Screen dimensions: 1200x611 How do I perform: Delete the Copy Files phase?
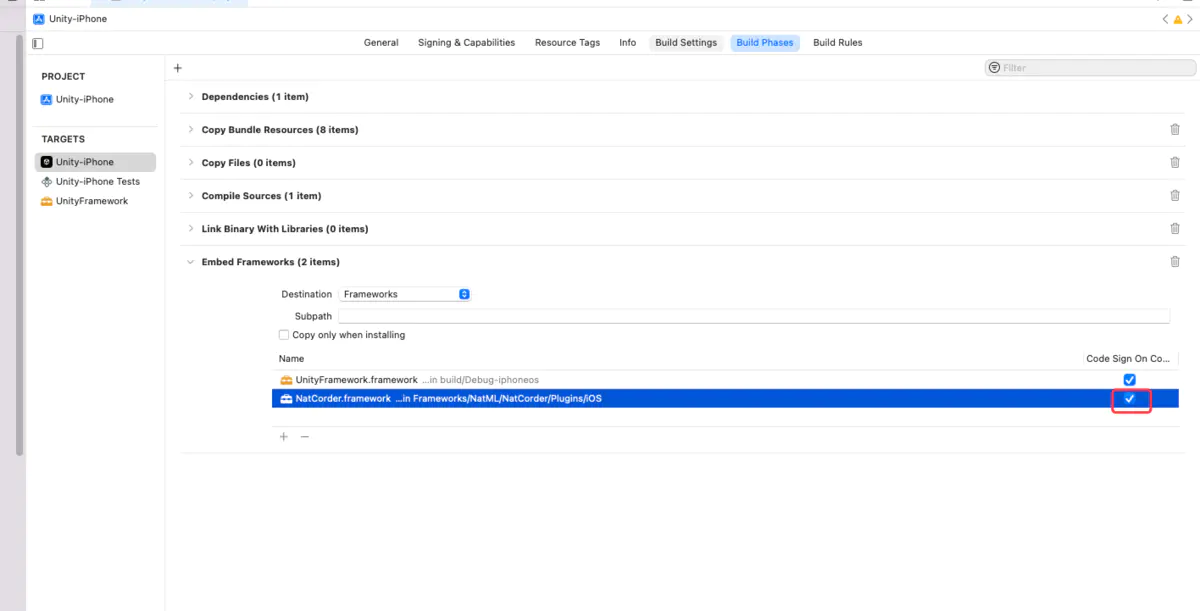pyautogui.click(x=1175, y=163)
